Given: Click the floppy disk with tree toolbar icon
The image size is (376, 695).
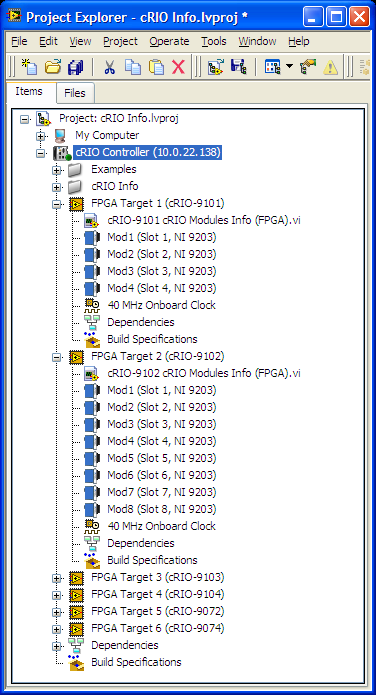Looking at the screenshot, I should (239, 67).
